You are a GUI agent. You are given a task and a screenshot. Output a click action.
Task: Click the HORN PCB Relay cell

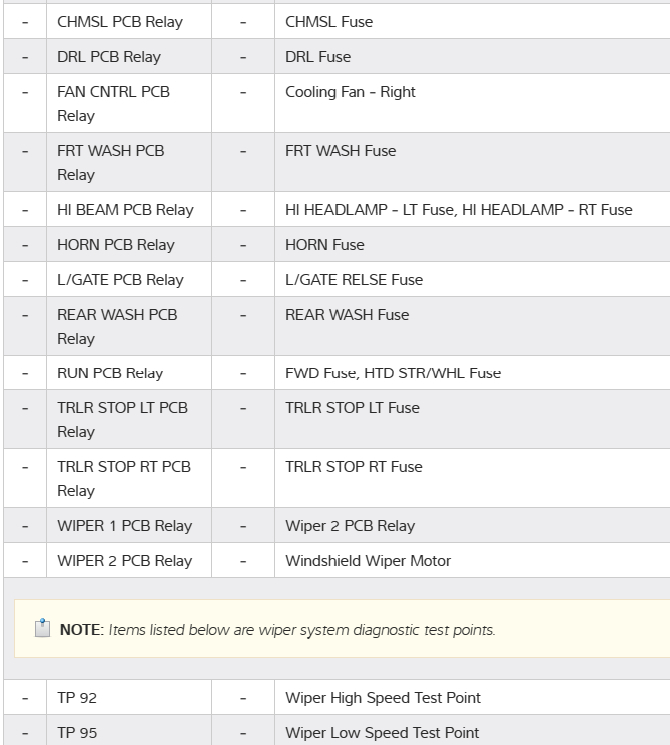115,245
